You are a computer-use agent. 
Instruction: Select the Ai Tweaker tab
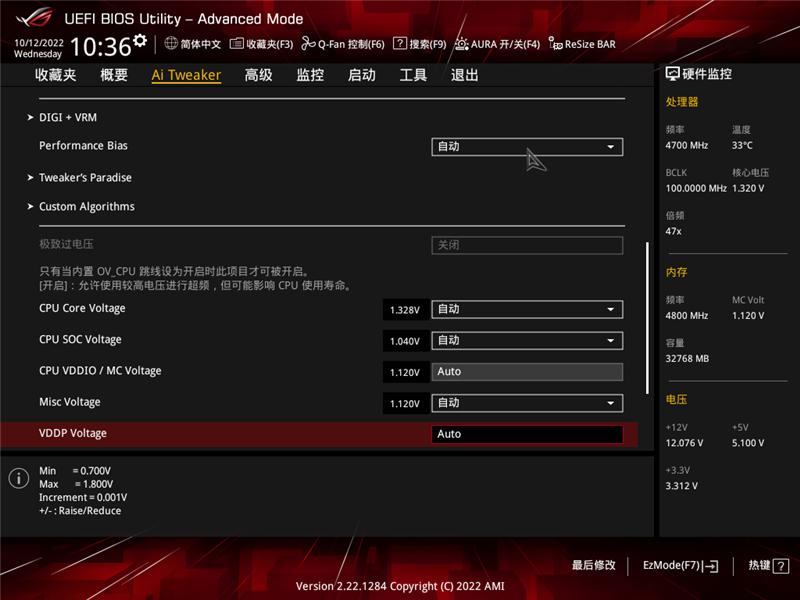click(186, 75)
